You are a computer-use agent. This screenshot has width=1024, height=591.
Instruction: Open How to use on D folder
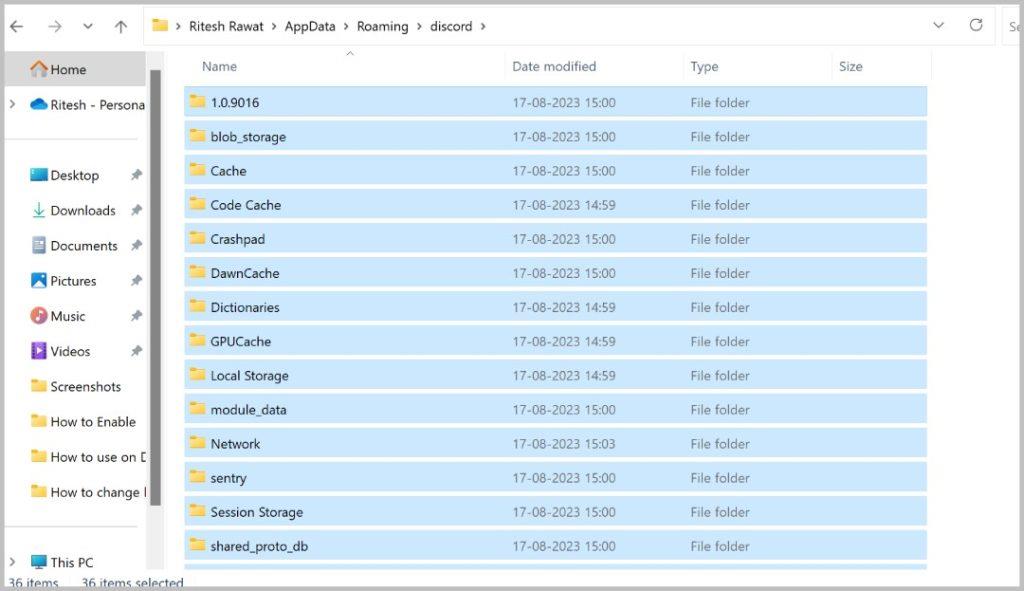point(98,457)
